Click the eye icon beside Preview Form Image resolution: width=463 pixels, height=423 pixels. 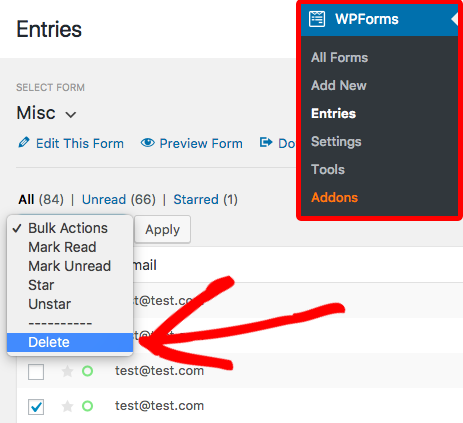coord(147,143)
